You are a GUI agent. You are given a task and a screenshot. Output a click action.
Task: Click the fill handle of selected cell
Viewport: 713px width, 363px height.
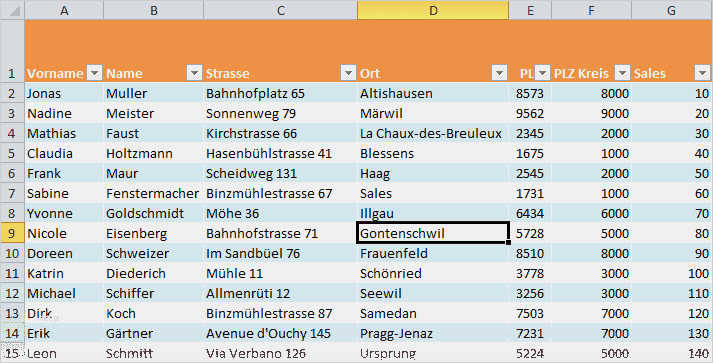point(508,242)
